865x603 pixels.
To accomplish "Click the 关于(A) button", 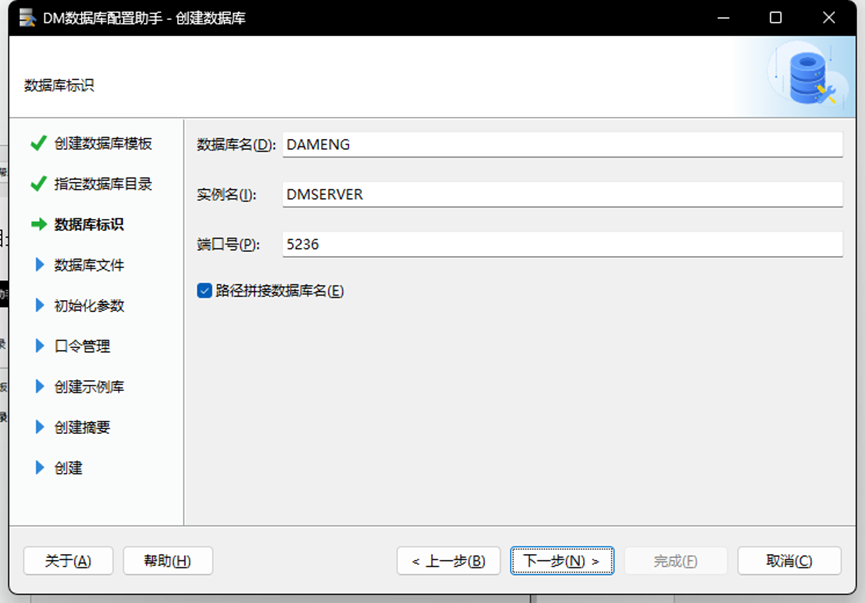I will point(68,561).
